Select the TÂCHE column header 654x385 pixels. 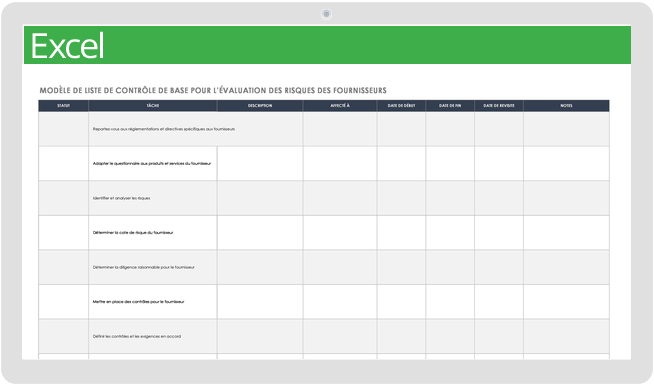(x=153, y=106)
